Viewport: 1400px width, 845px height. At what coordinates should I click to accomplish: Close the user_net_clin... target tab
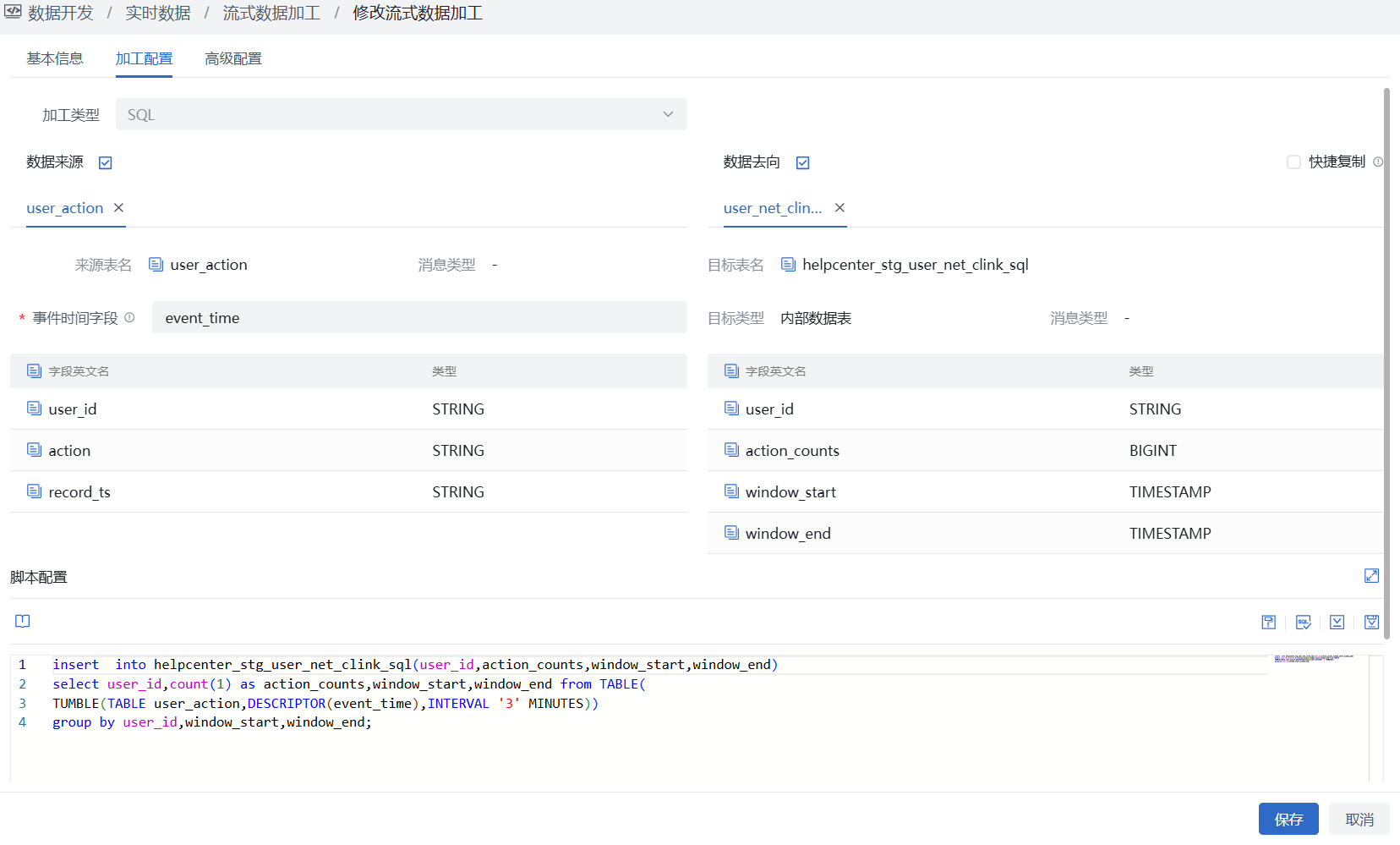839,207
